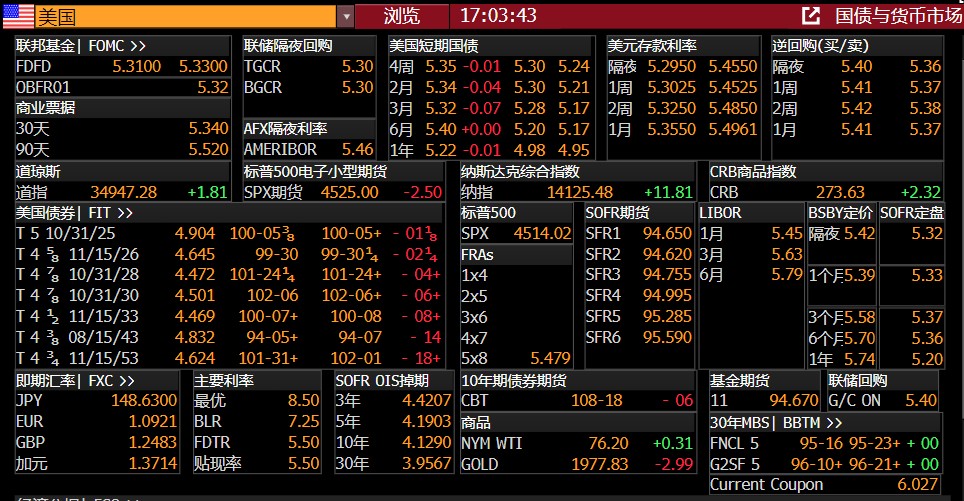Select the 5x8 FRA row
The height and width of the screenshot is (501, 964).
[x=517, y=359]
